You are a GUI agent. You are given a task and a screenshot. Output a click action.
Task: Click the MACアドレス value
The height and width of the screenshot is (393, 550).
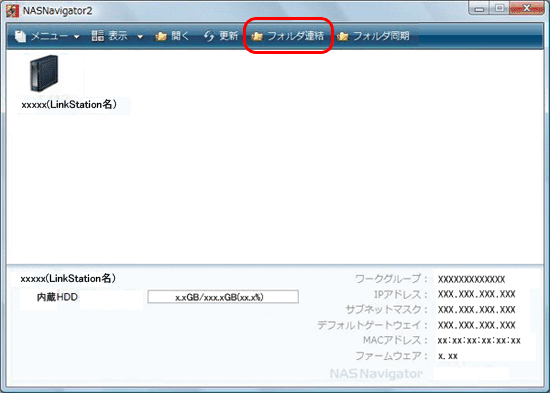pyautogui.click(x=479, y=340)
